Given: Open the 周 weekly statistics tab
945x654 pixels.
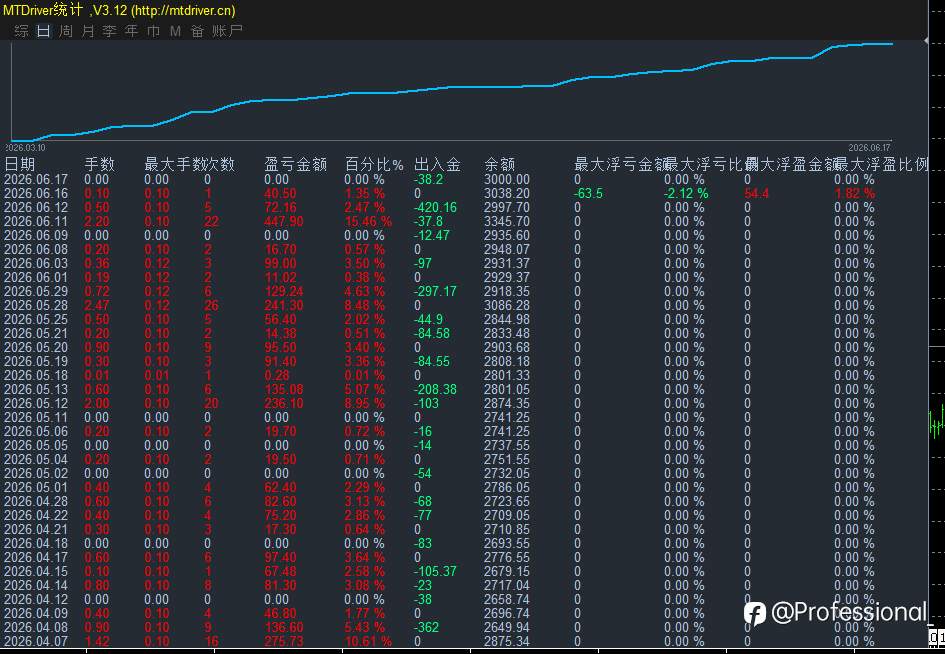Looking at the screenshot, I should pyautogui.click(x=66, y=31).
